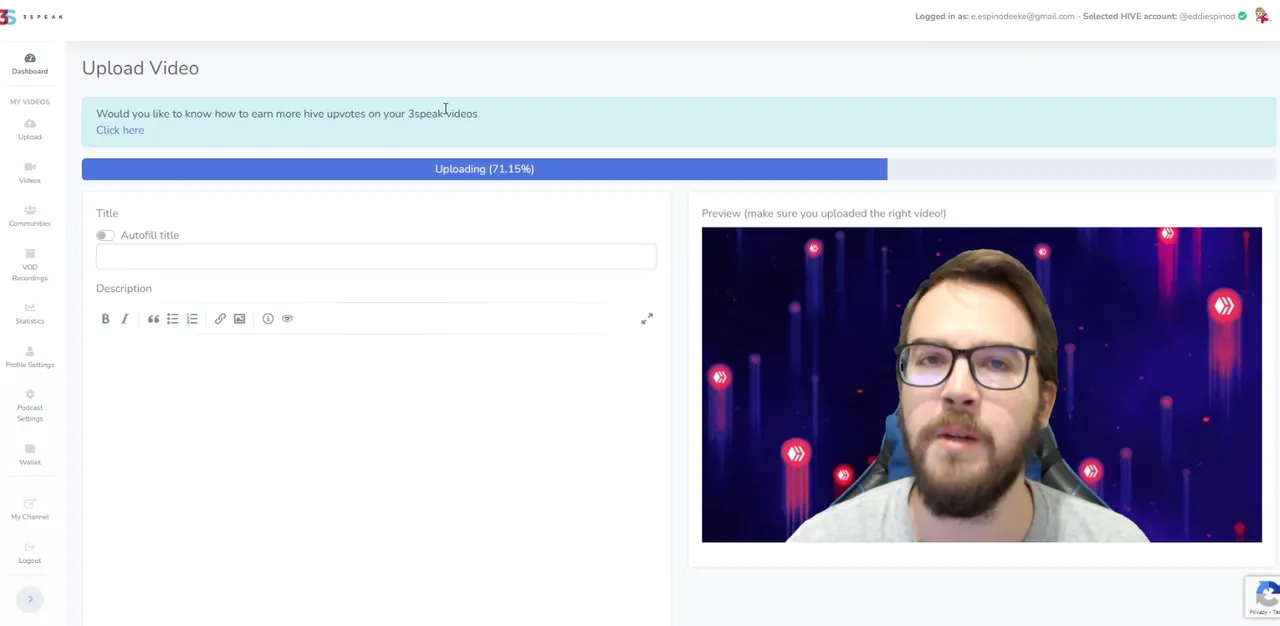Open the Videos section in sidebar
The height and width of the screenshot is (626, 1280).
[x=30, y=173]
